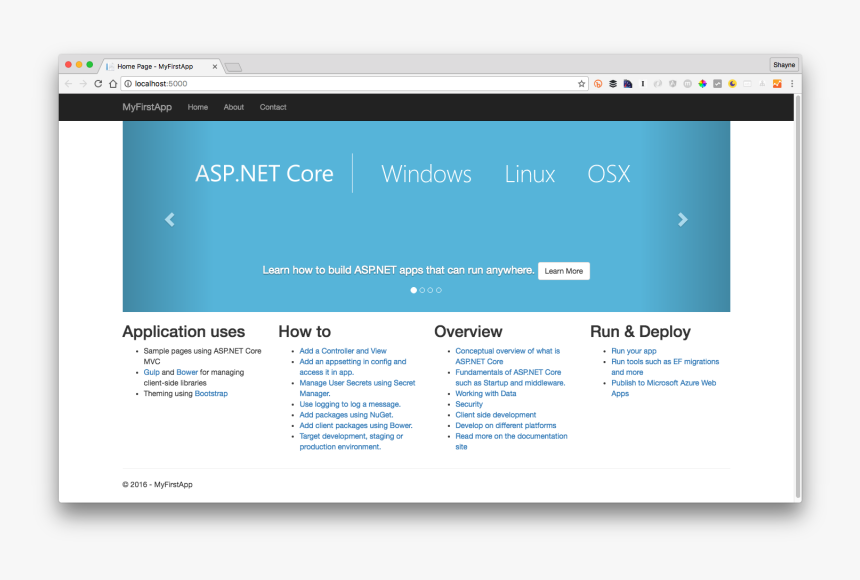
Task: Open the Home nav item
Action: point(197,107)
